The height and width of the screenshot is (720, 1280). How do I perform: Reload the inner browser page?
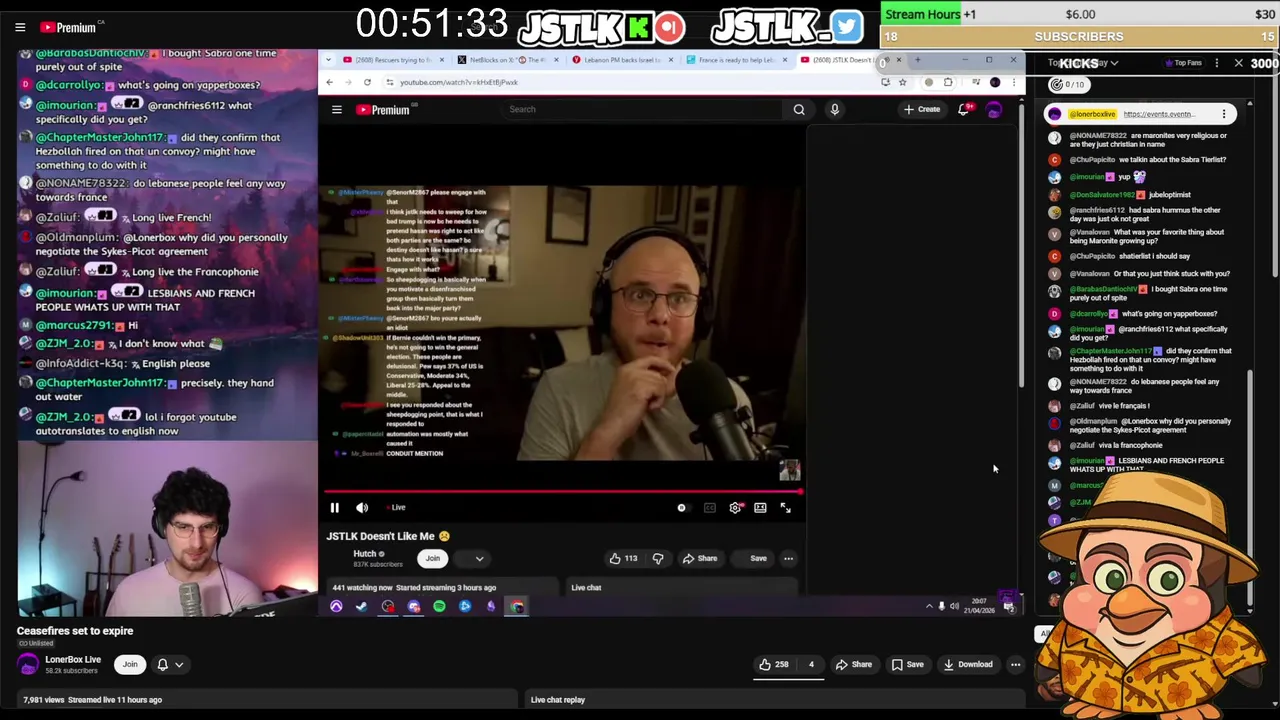pyautogui.click(x=367, y=82)
